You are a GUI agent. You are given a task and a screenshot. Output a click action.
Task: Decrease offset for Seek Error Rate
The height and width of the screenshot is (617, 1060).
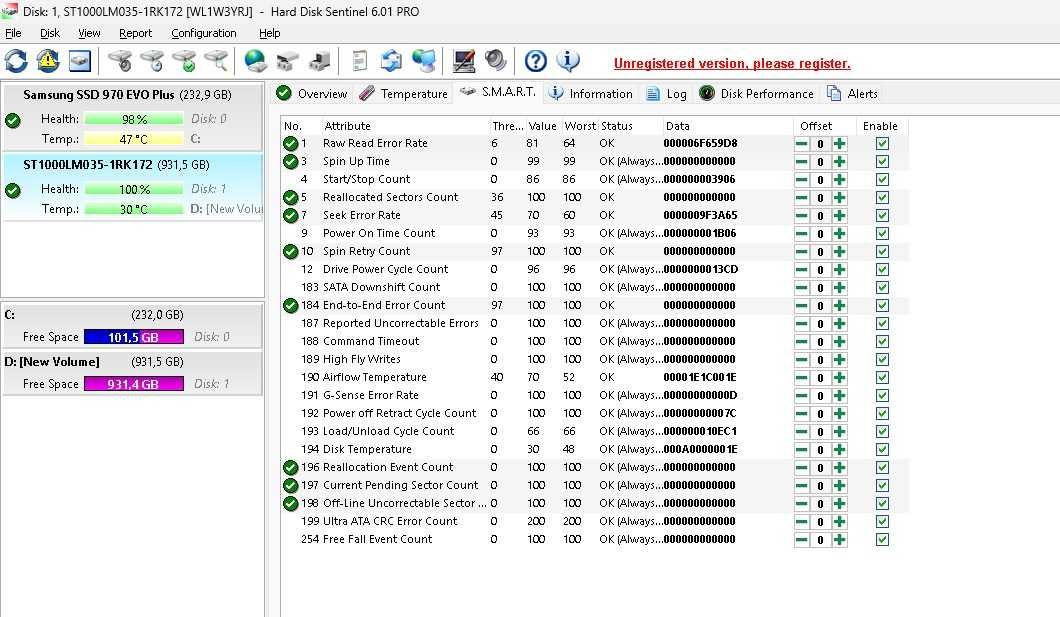[802, 216]
